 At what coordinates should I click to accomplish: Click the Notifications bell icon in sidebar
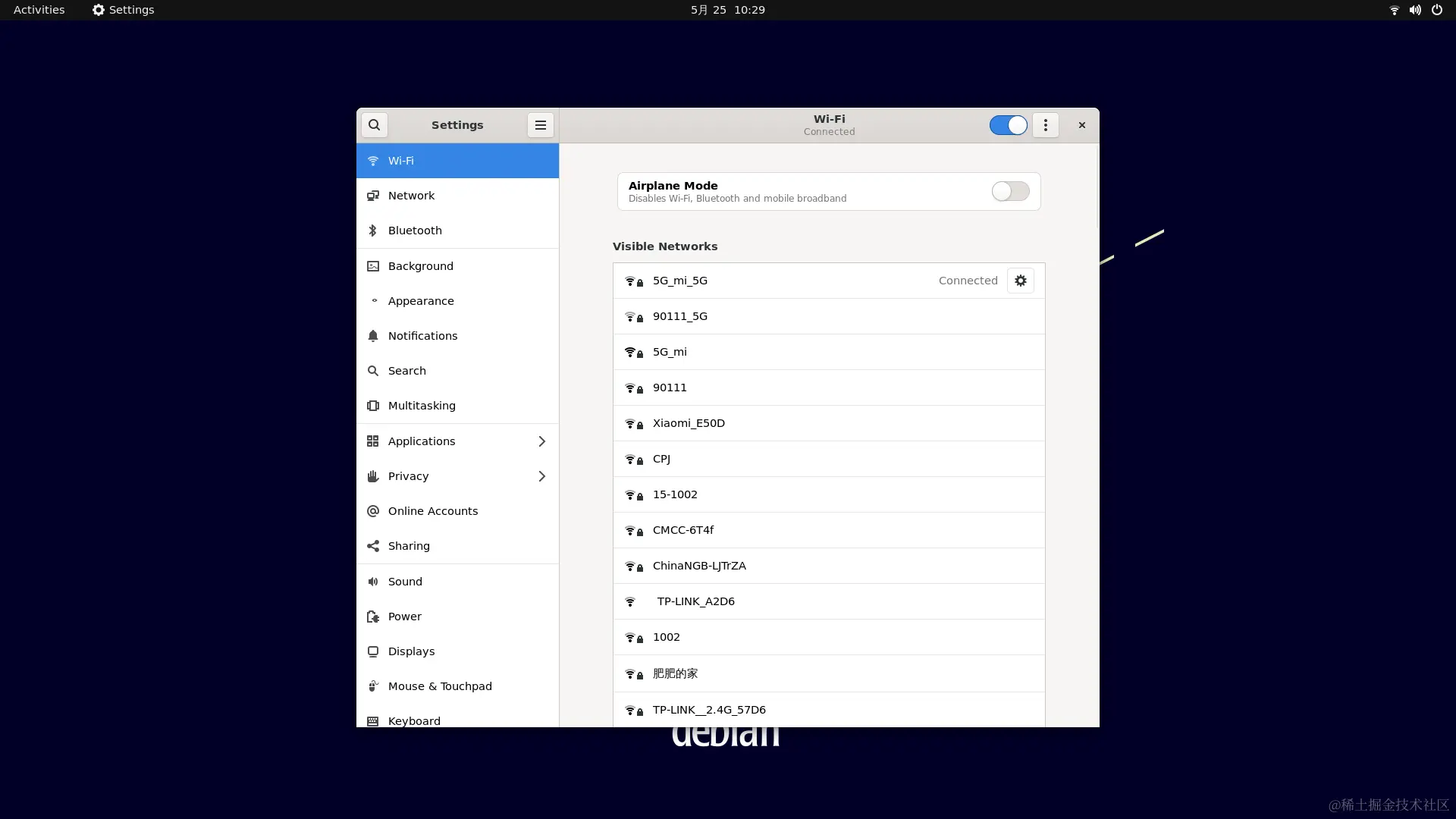(x=372, y=336)
